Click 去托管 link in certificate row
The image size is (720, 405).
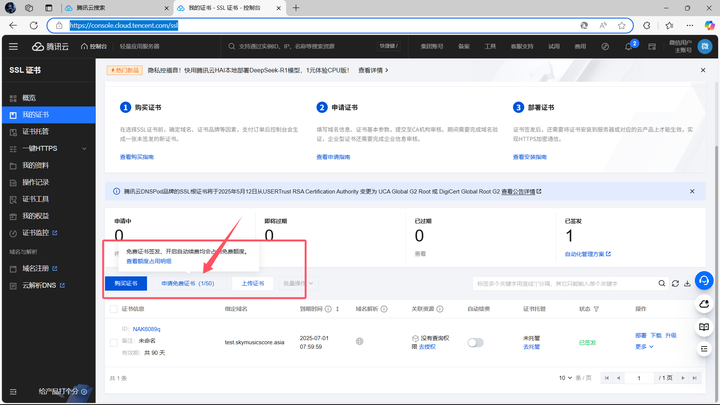pos(531,347)
